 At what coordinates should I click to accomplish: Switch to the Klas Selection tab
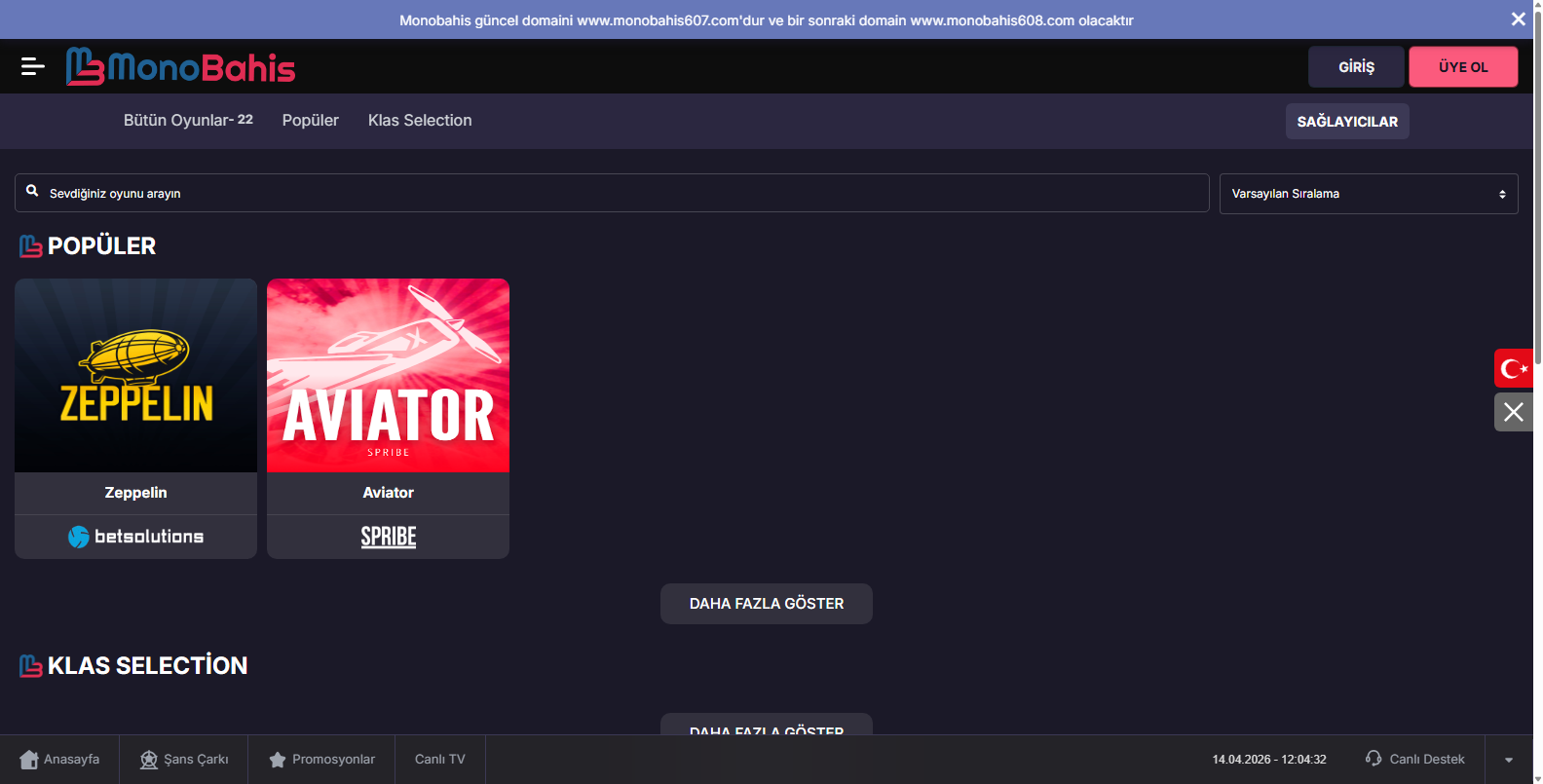pyautogui.click(x=420, y=120)
